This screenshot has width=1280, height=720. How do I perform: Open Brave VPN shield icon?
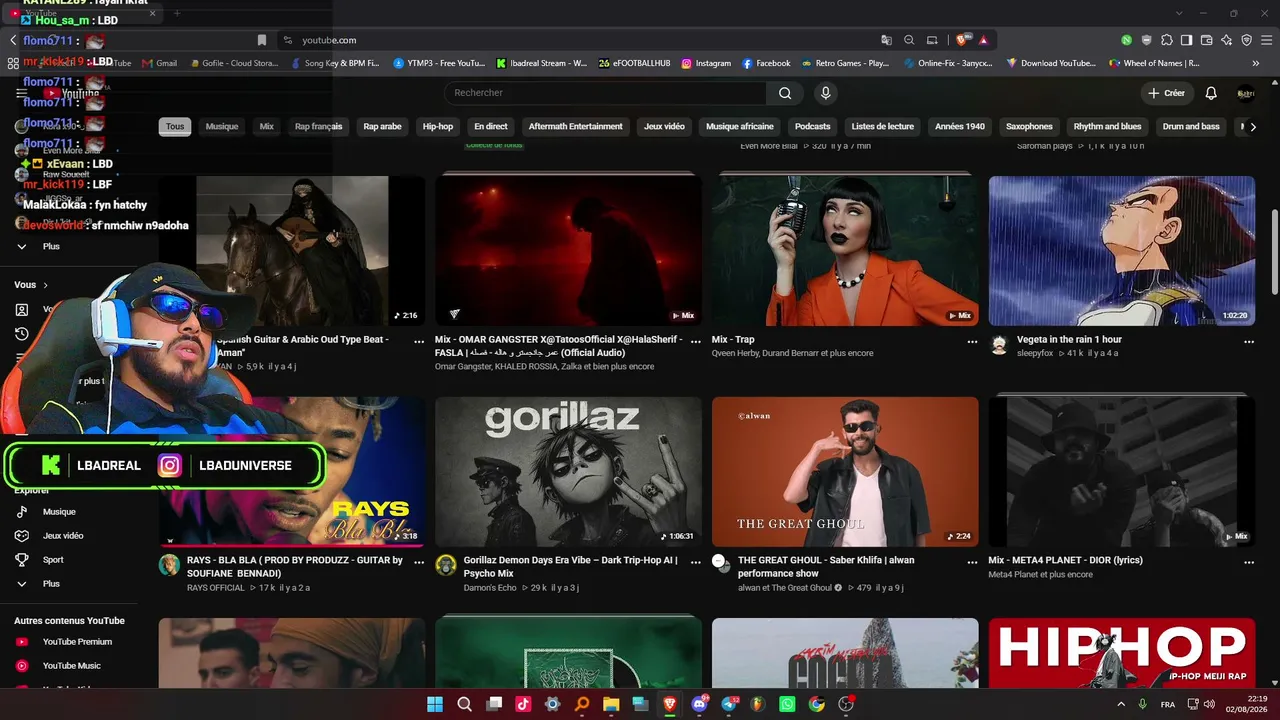click(1246, 40)
